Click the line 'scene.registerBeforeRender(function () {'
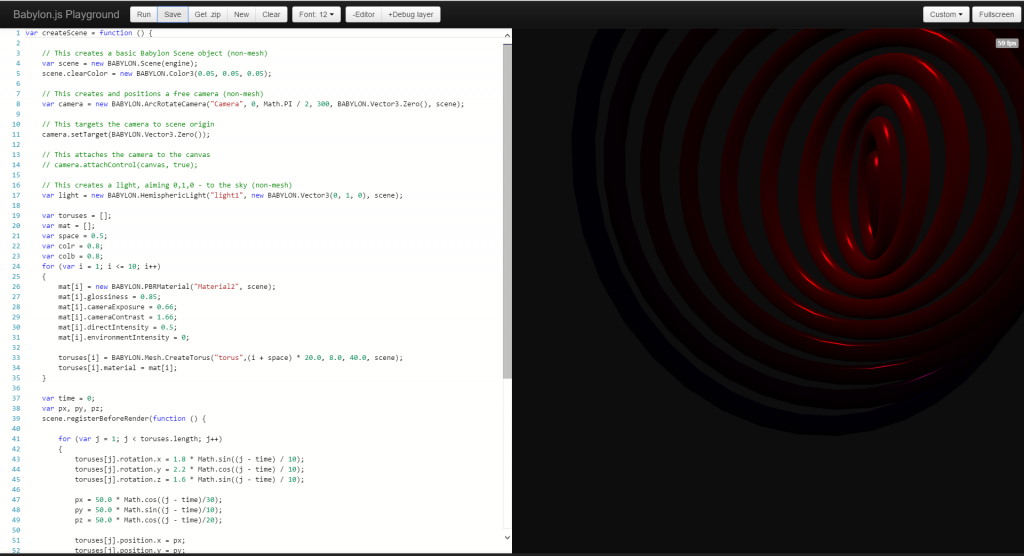Screen dimensions: 1024x556 tap(124, 419)
